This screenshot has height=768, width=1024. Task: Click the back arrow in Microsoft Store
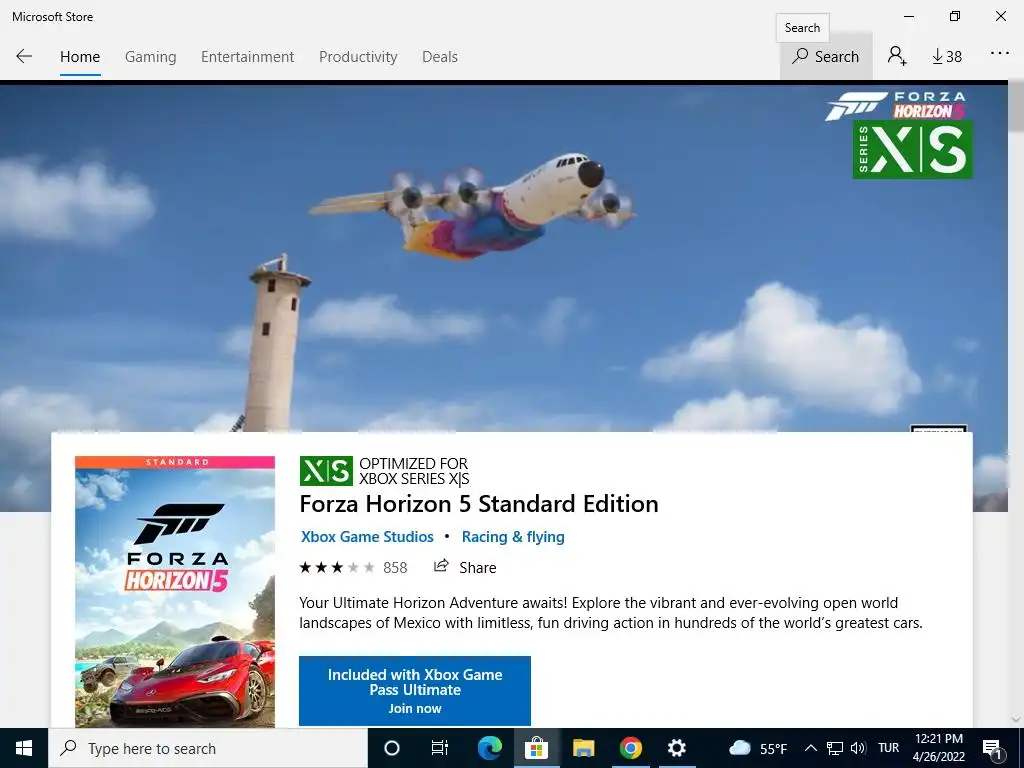(x=24, y=56)
